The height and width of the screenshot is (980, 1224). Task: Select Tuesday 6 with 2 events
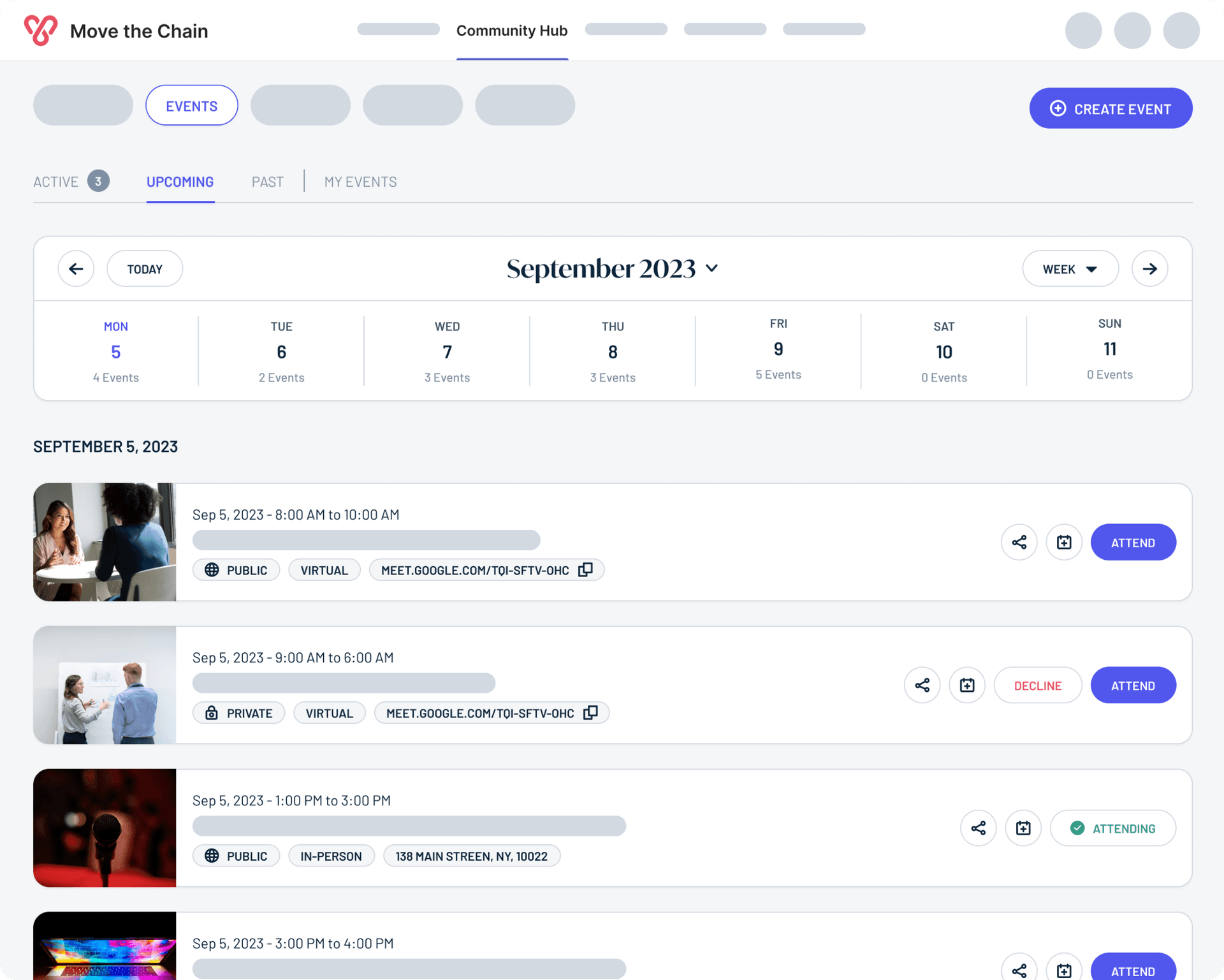click(x=281, y=351)
